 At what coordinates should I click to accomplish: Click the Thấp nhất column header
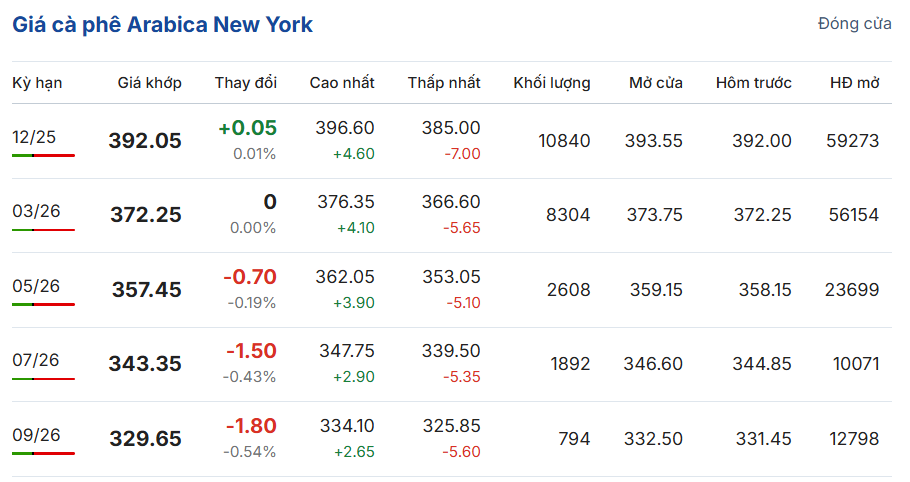tap(444, 83)
